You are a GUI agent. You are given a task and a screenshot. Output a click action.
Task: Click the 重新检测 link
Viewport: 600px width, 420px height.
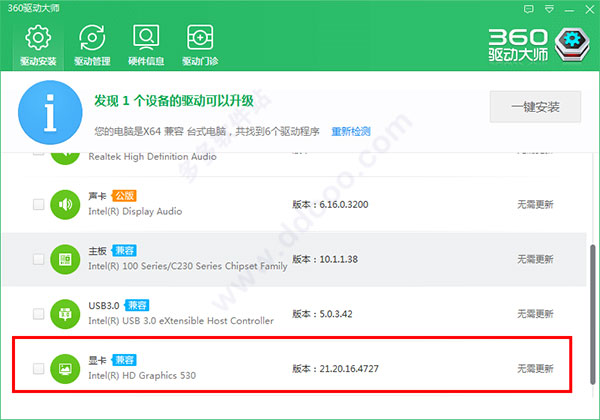tap(351, 132)
